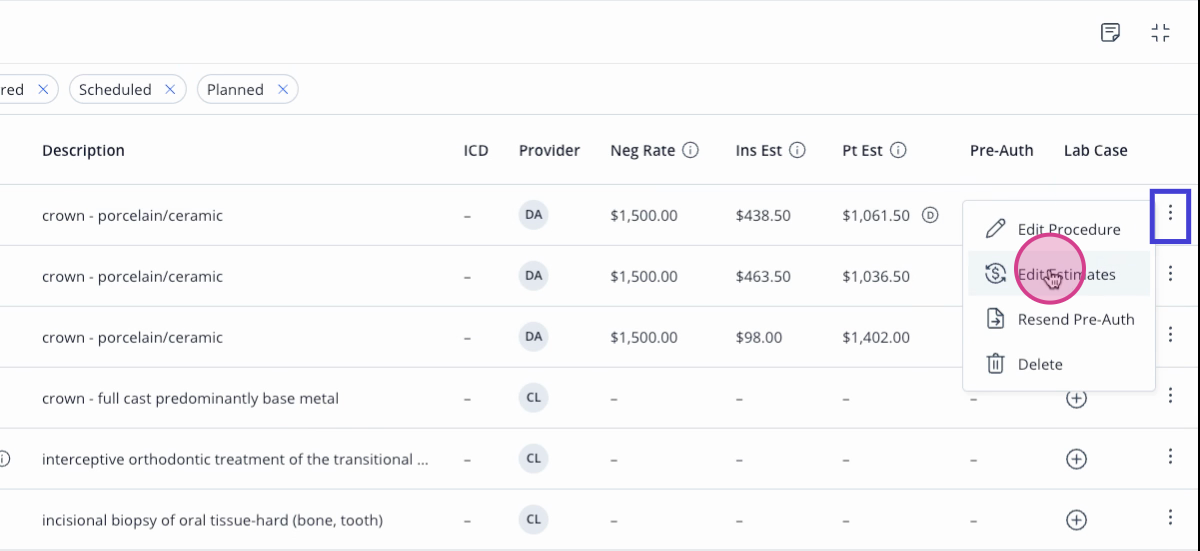
Task: Choose Resend Pre-Auth from context menu
Action: tap(1059, 319)
